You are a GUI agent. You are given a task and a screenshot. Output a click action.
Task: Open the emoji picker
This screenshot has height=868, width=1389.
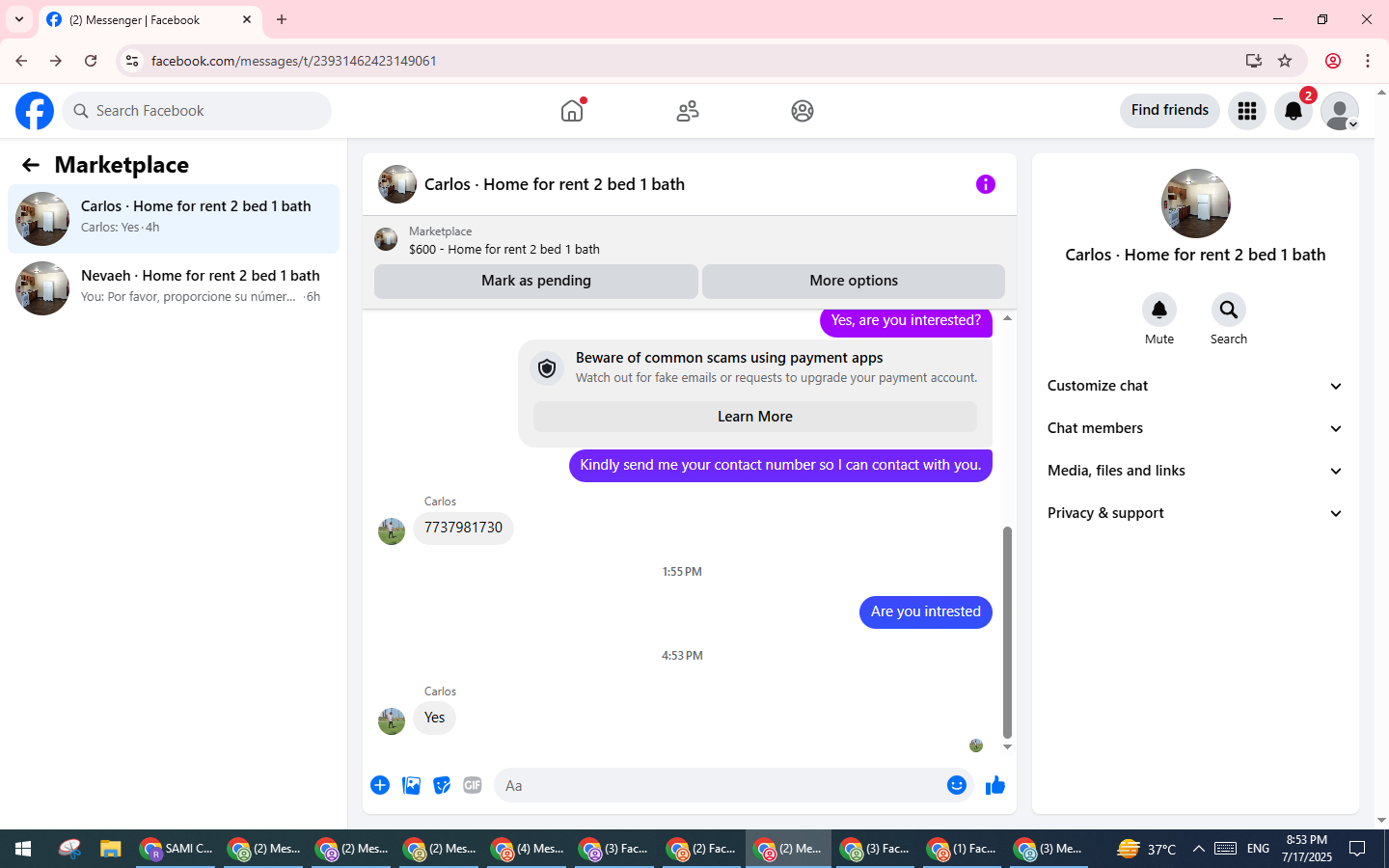click(956, 785)
